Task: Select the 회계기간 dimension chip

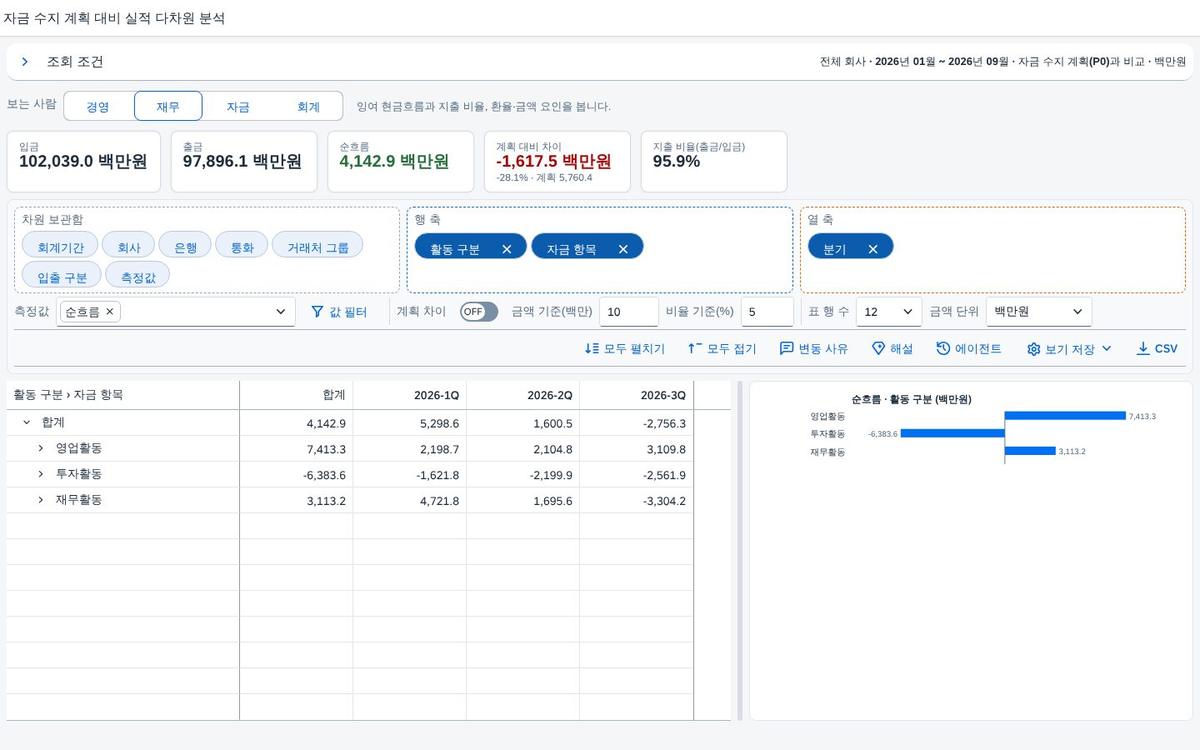Action: [x=60, y=247]
